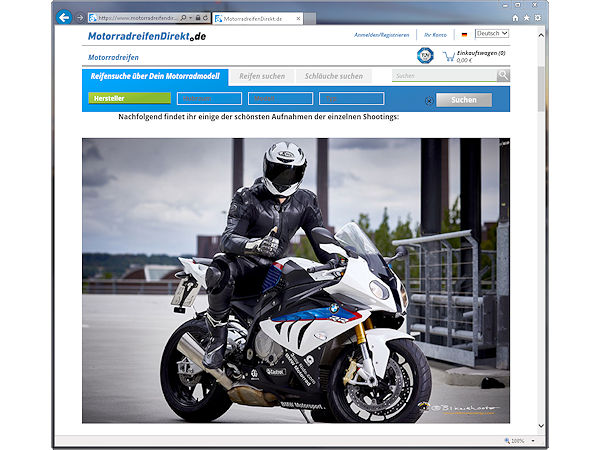Screen dimensions: 600x450
Task: Click the BMW motorcycle photo
Action: pos(296,280)
